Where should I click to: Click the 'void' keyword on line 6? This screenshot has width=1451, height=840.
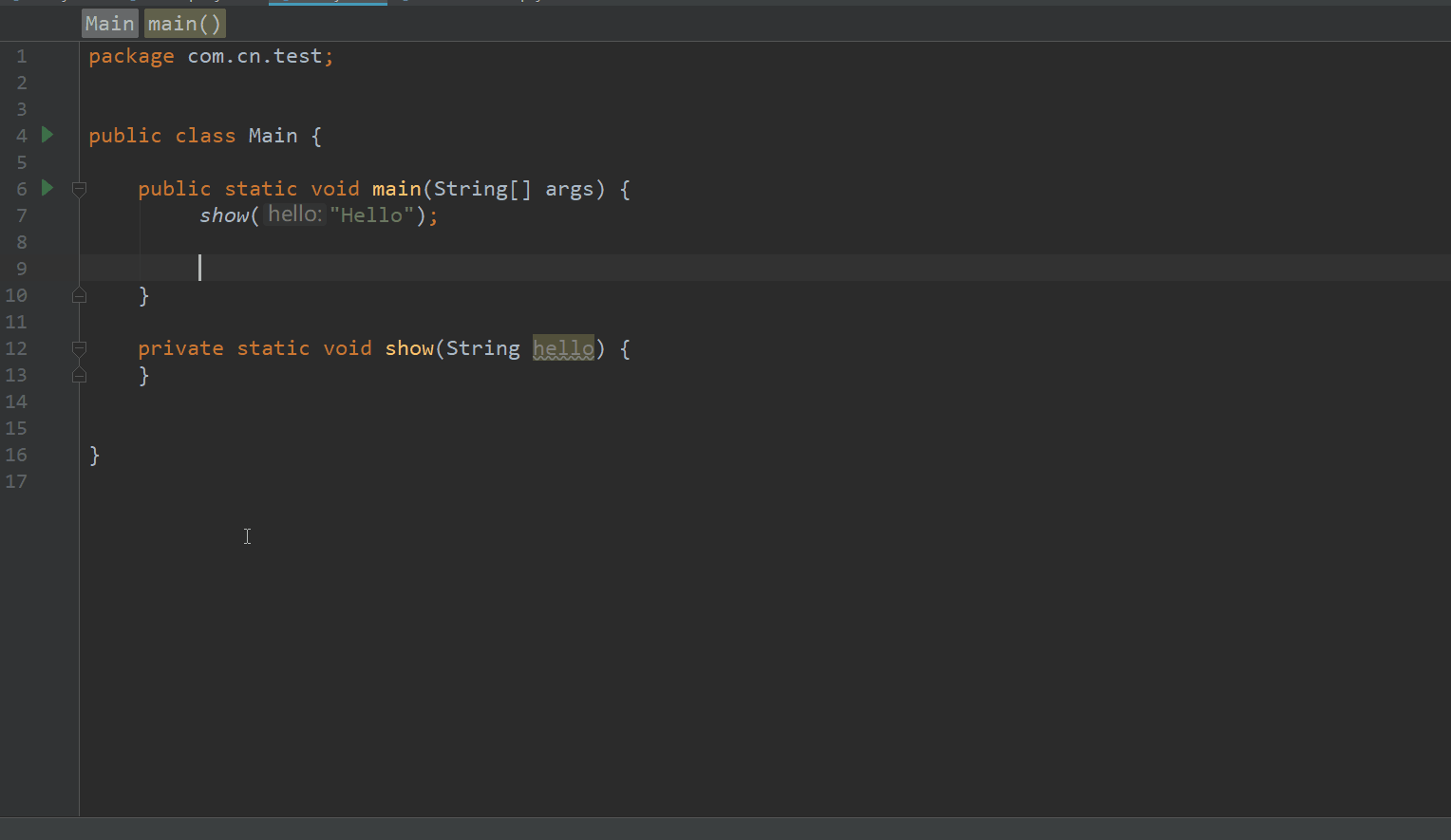[335, 189]
